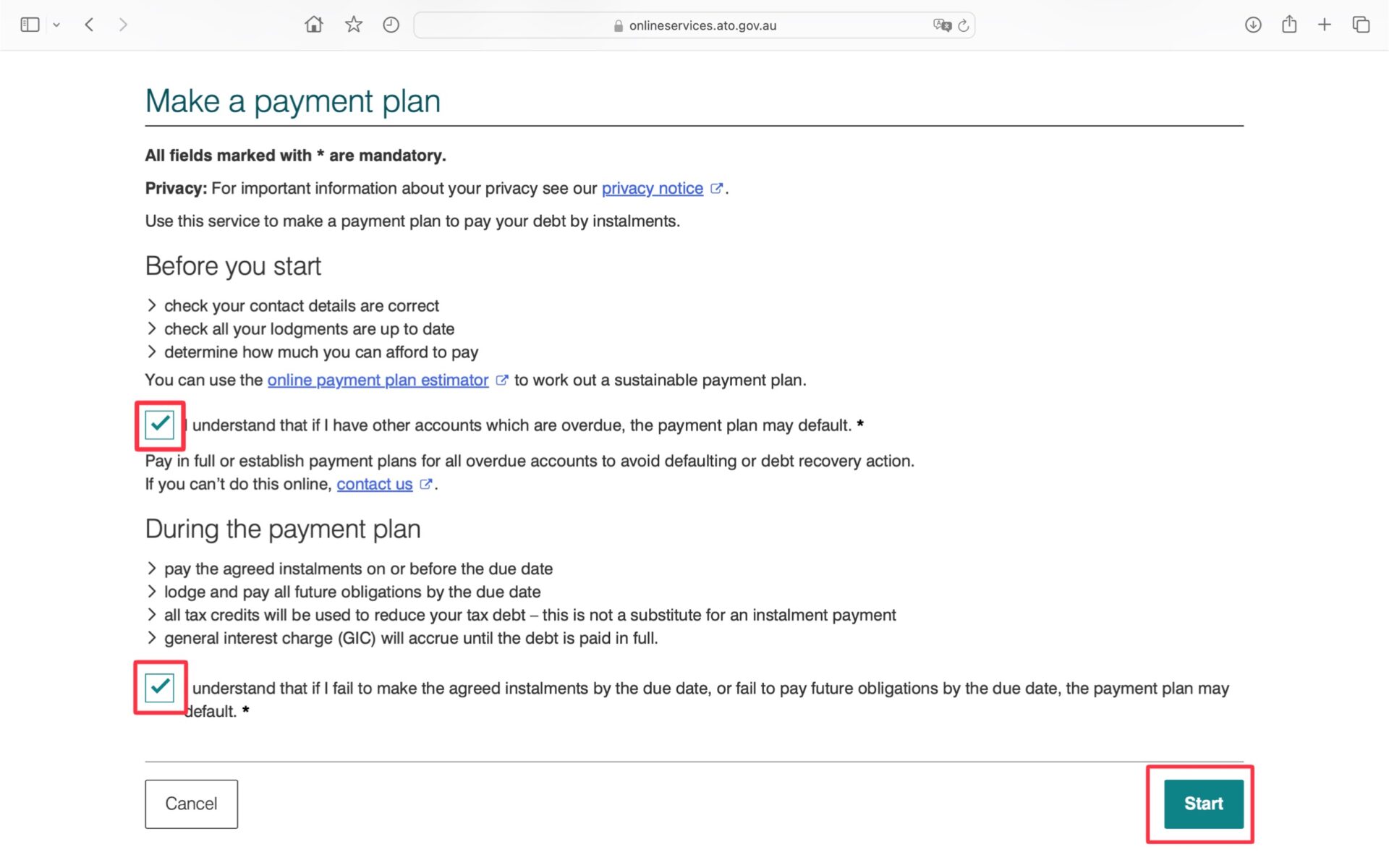
Task: Open the share menu icon
Action: pyautogui.click(x=1289, y=25)
